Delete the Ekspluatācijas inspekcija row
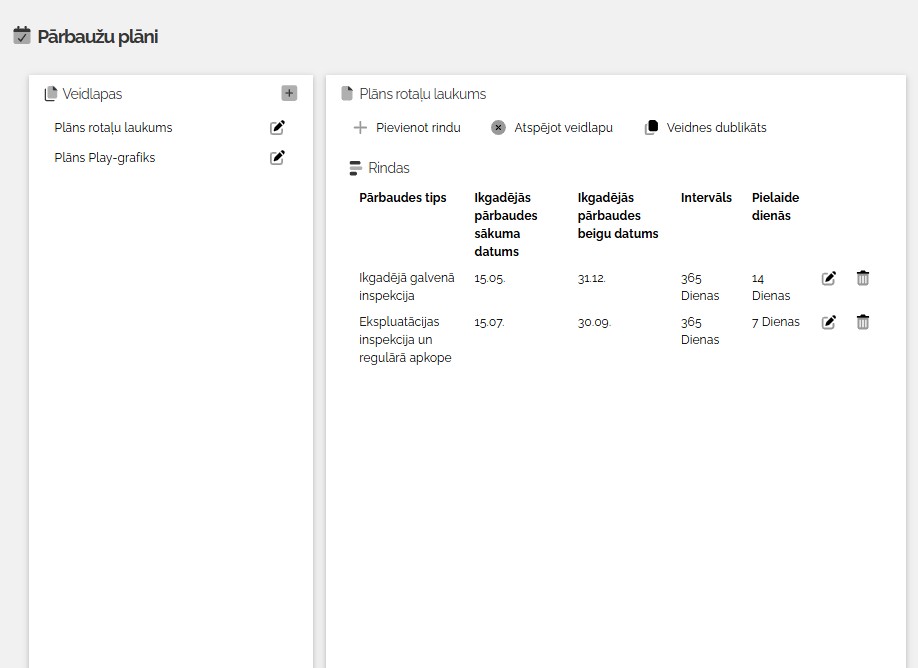The height and width of the screenshot is (668, 918). (x=863, y=323)
